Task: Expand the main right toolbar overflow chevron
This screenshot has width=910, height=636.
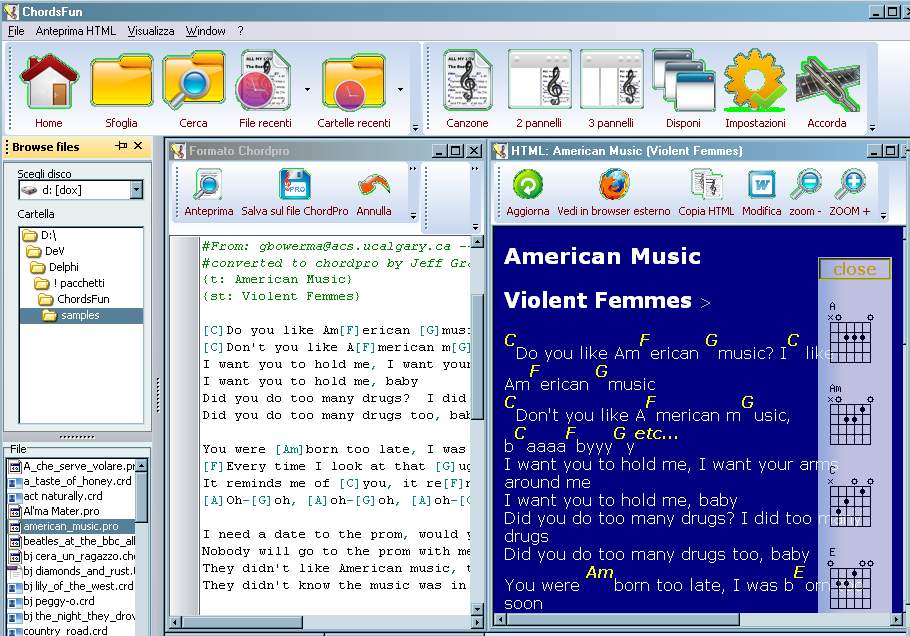Action: pyautogui.click(x=872, y=128)
